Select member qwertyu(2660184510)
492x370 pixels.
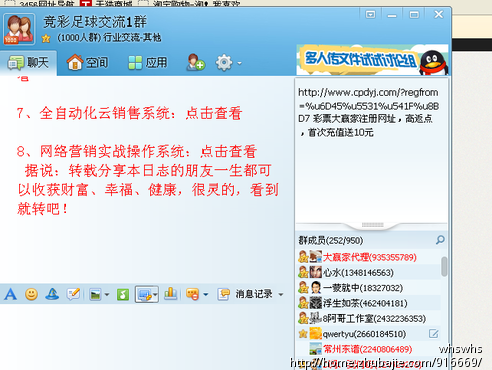tap(368, 334)
